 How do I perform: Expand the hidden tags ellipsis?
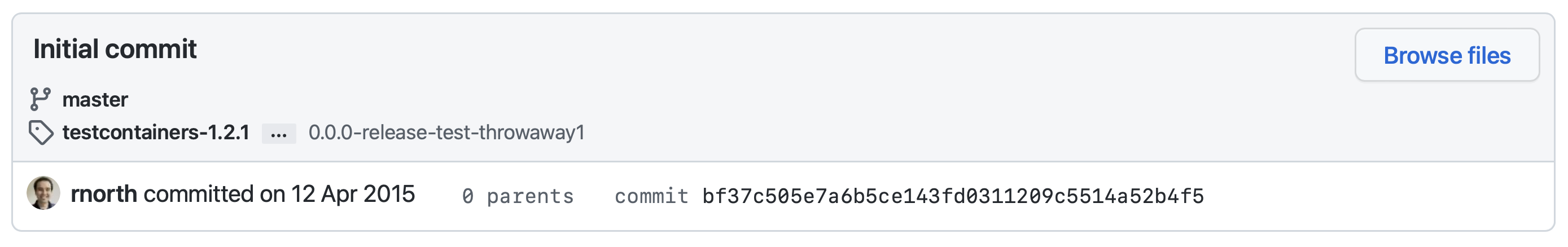pyautogui.click(x=279, y=134)
